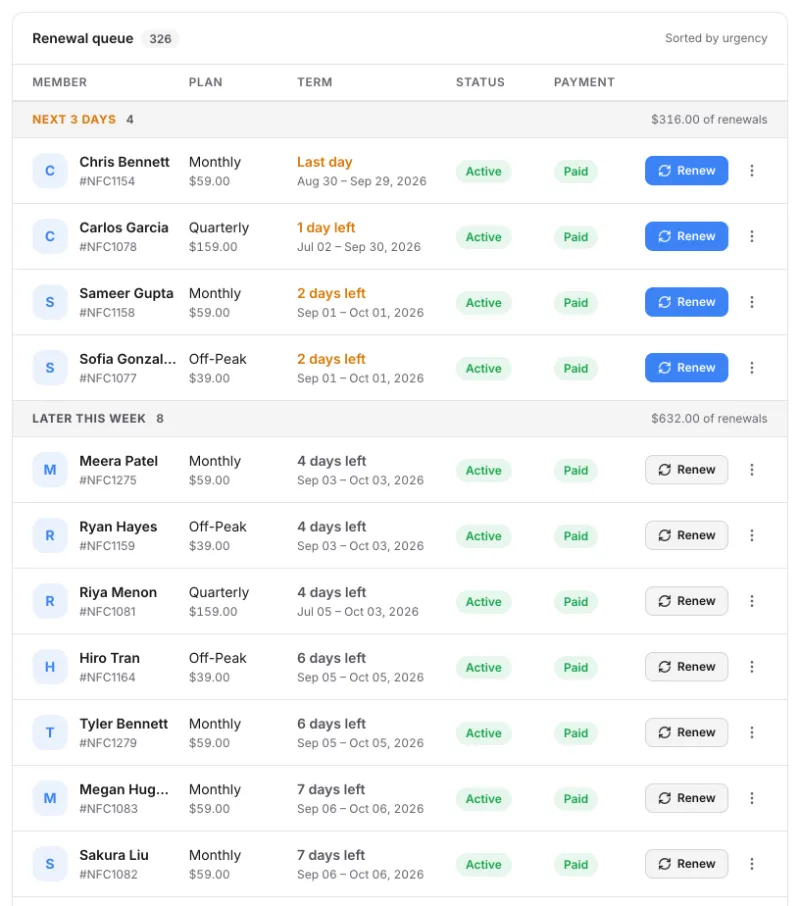Screen dimensions: 800x906
Task: Click the PAYMENT column header
Action: [x=584, y=82]
